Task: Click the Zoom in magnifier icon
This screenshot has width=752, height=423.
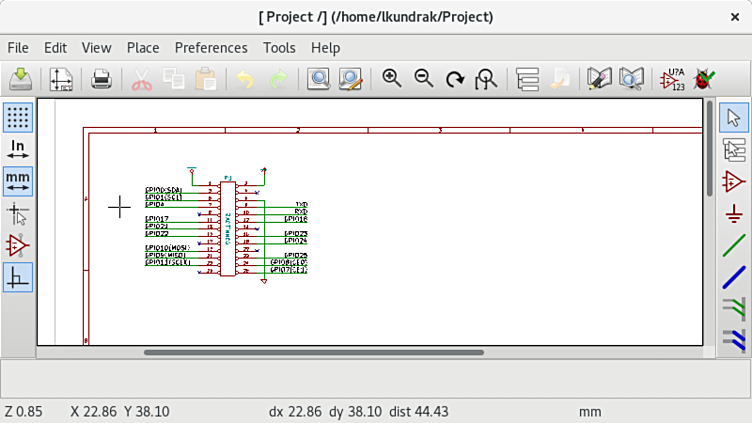Action: (x=392, y=79)
